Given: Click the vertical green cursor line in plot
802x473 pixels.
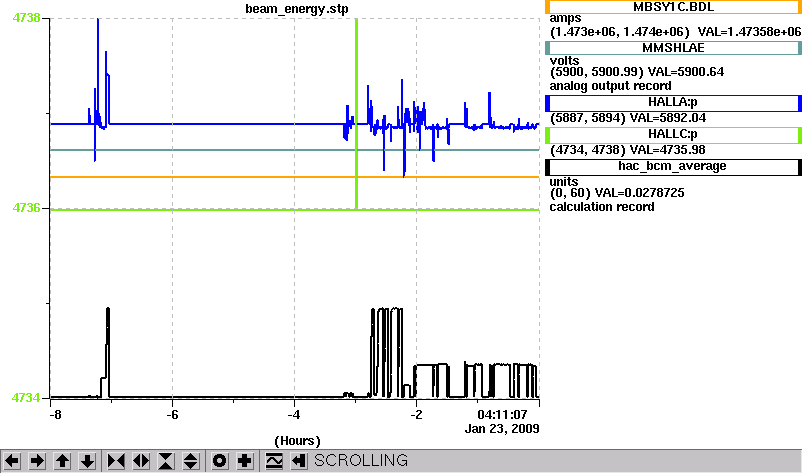Looking at the screenshot, I should [357, 114].
